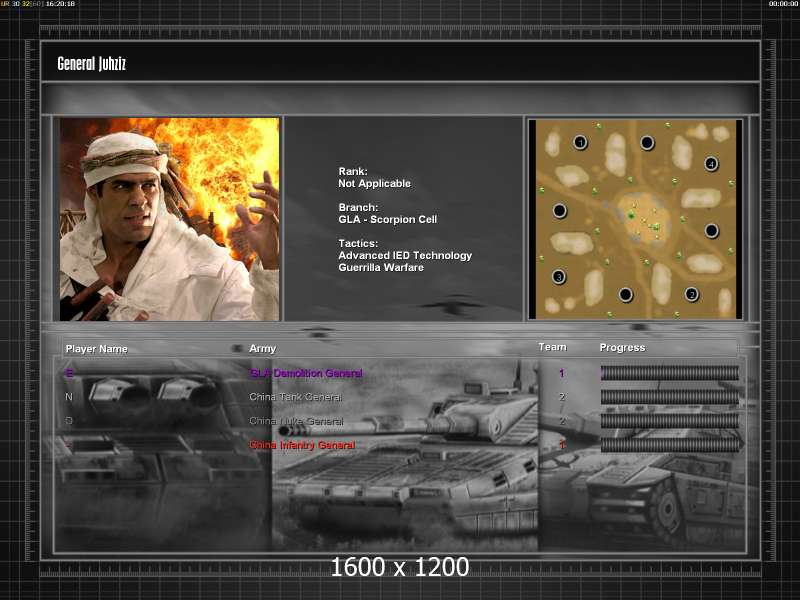Image resolution: width=800 pixels, height=600 pixels.
Task: Click China Nuke General's loading progress bar
Action: pos(669,421)
